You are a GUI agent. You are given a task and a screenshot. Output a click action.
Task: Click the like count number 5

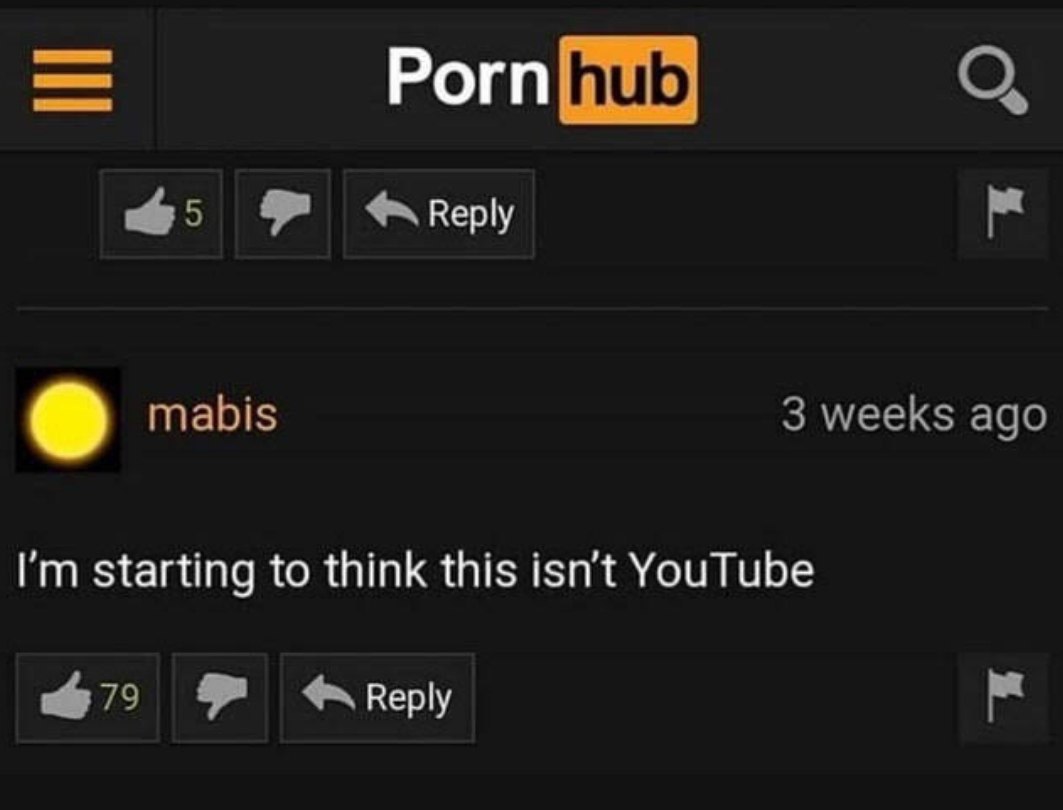point(193,214)
